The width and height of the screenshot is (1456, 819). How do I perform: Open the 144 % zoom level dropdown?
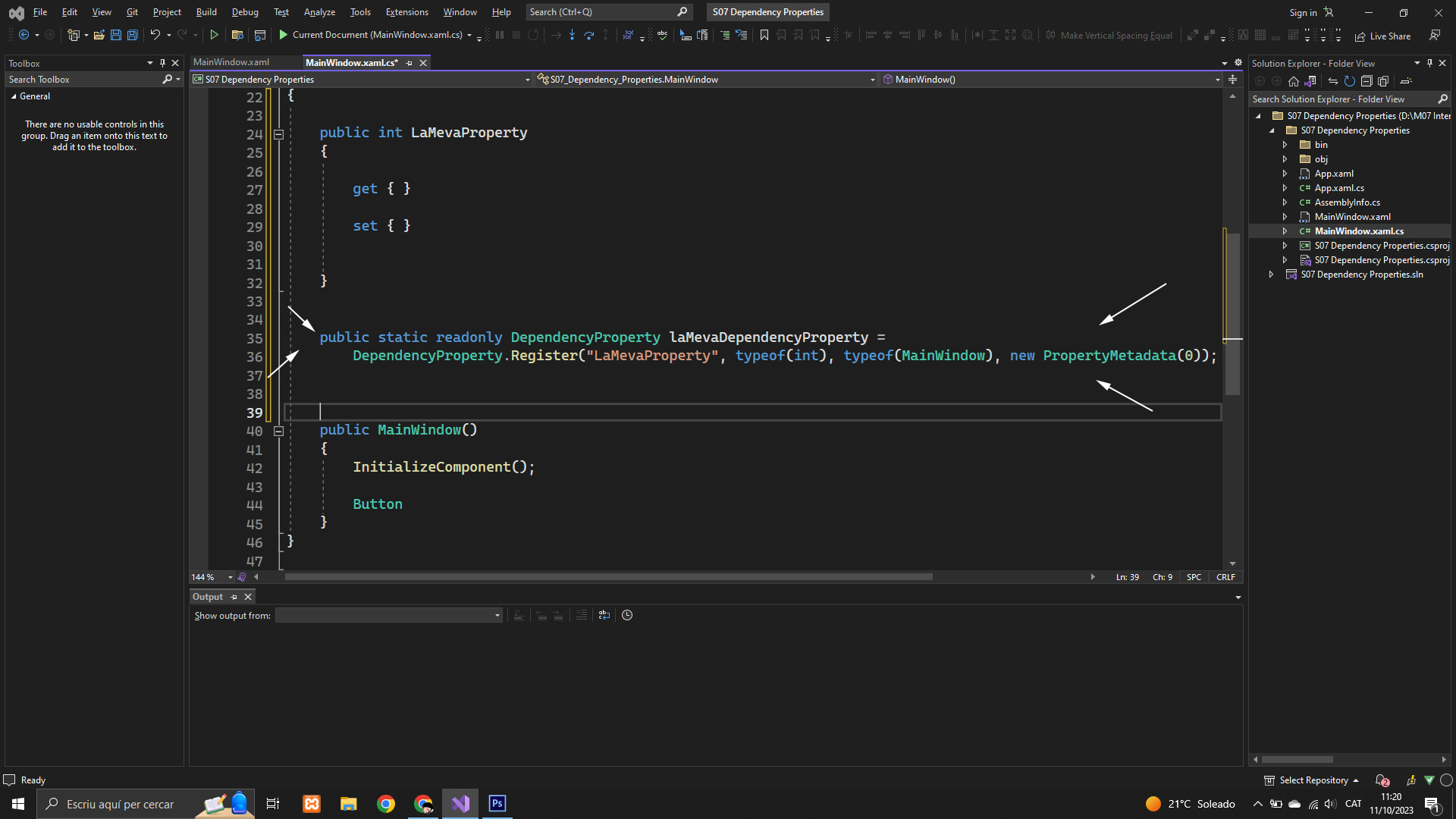click(230, 577)
